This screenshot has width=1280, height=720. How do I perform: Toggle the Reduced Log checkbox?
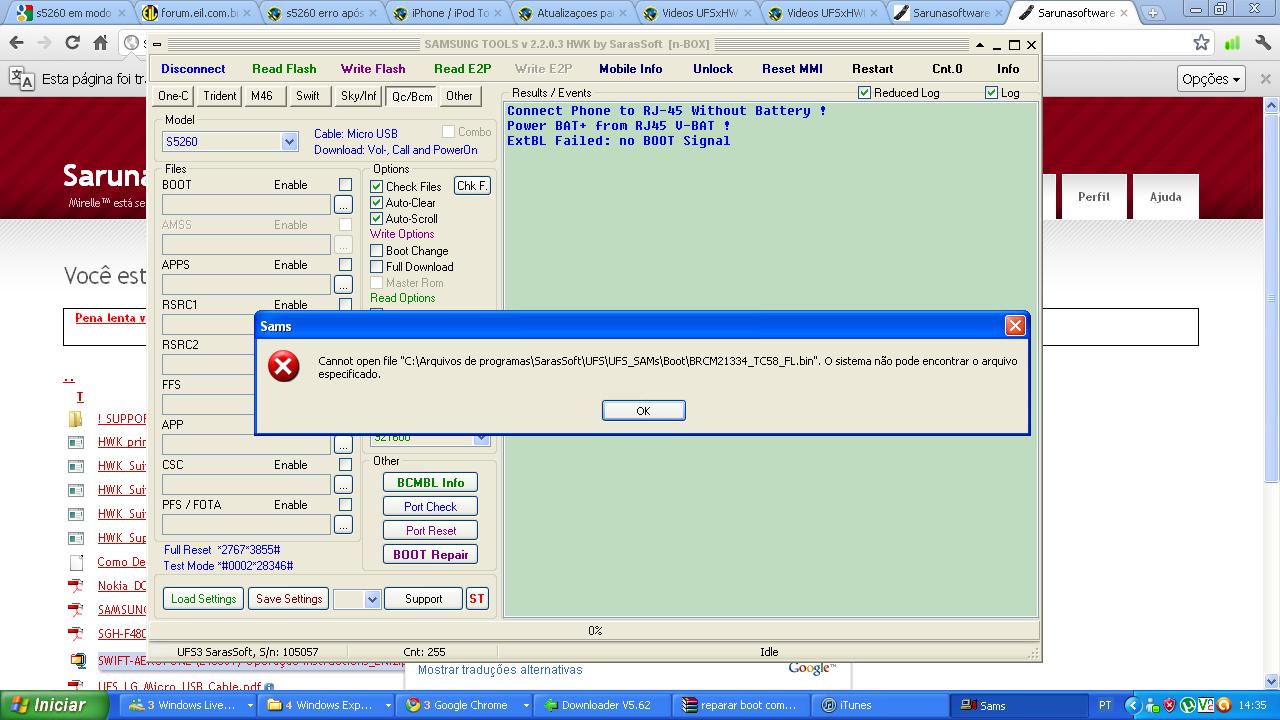(x=864, y=92)
